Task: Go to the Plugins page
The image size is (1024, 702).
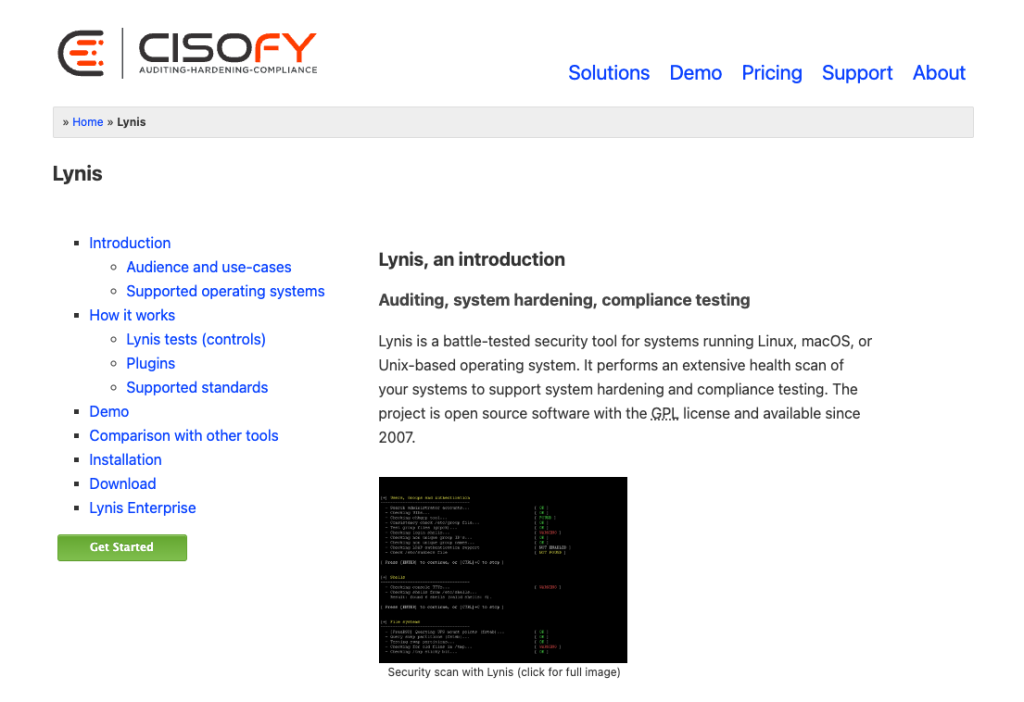Action: [150, 363]
